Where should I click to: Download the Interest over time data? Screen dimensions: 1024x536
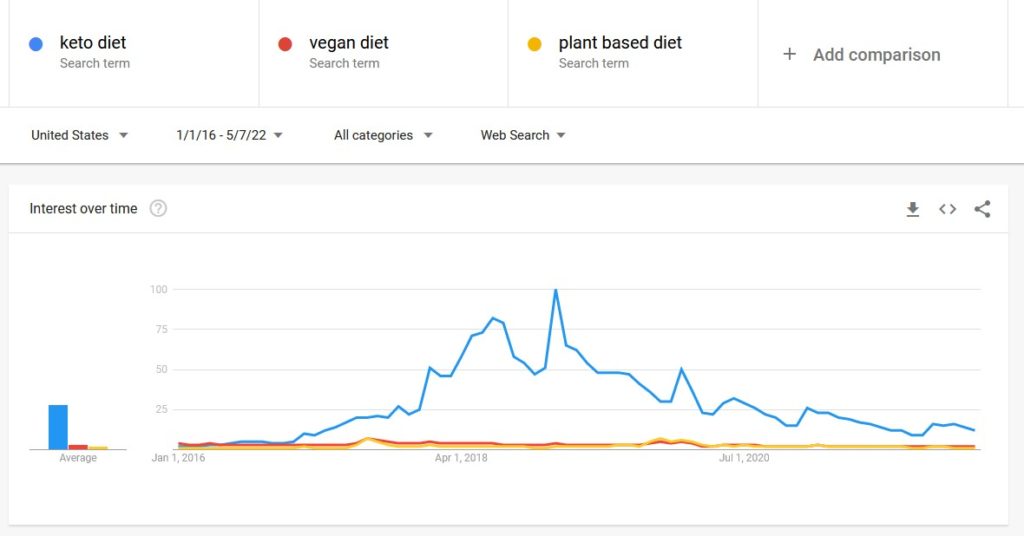coord(912,209)
